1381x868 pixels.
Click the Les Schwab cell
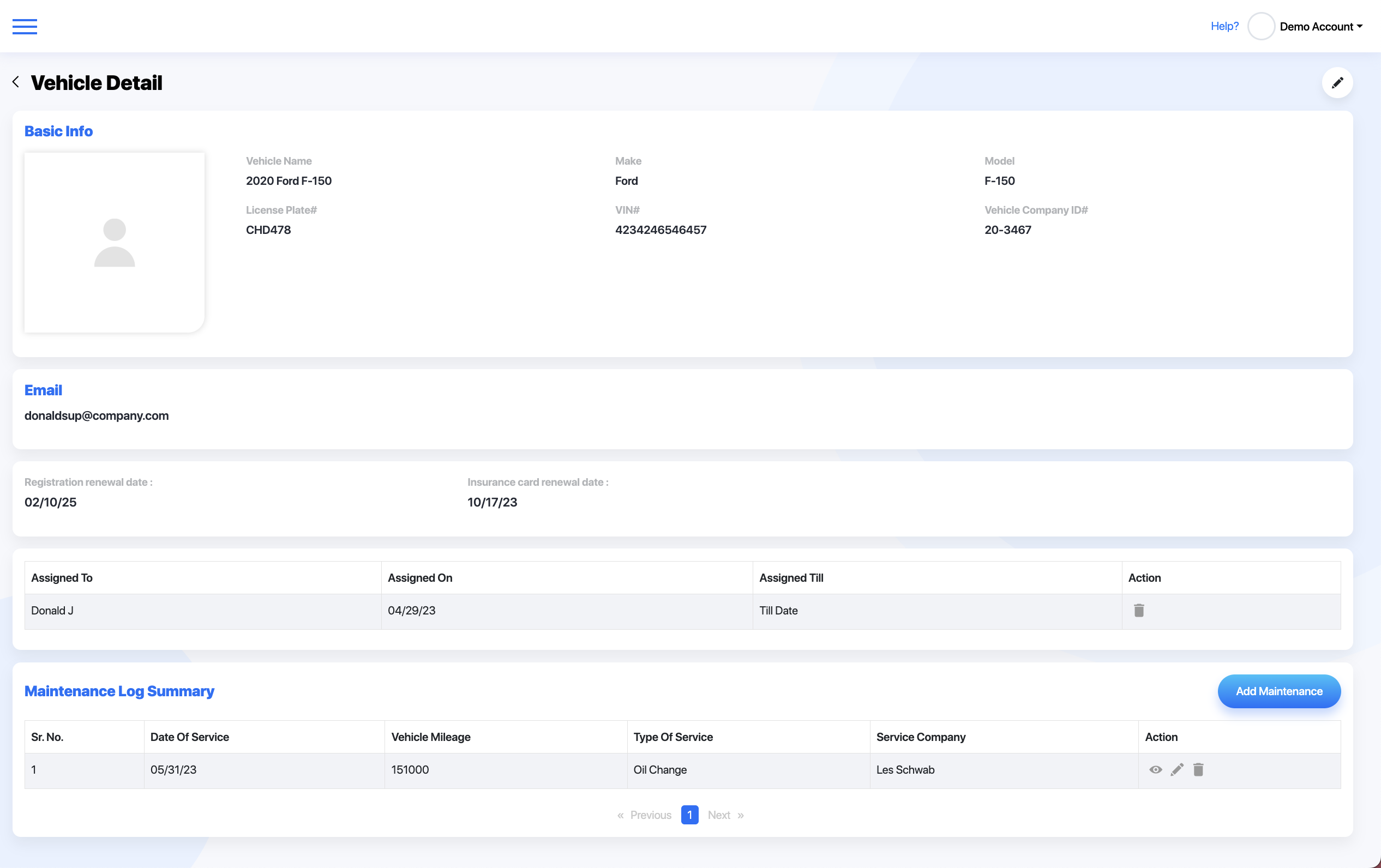coord(1004,770)
